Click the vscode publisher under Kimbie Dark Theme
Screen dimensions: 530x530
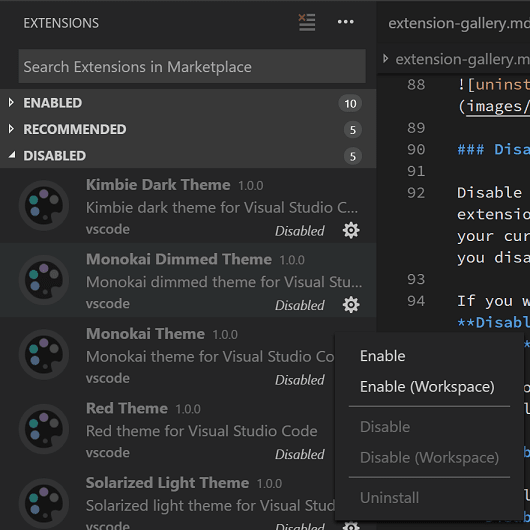pos(108,229)
